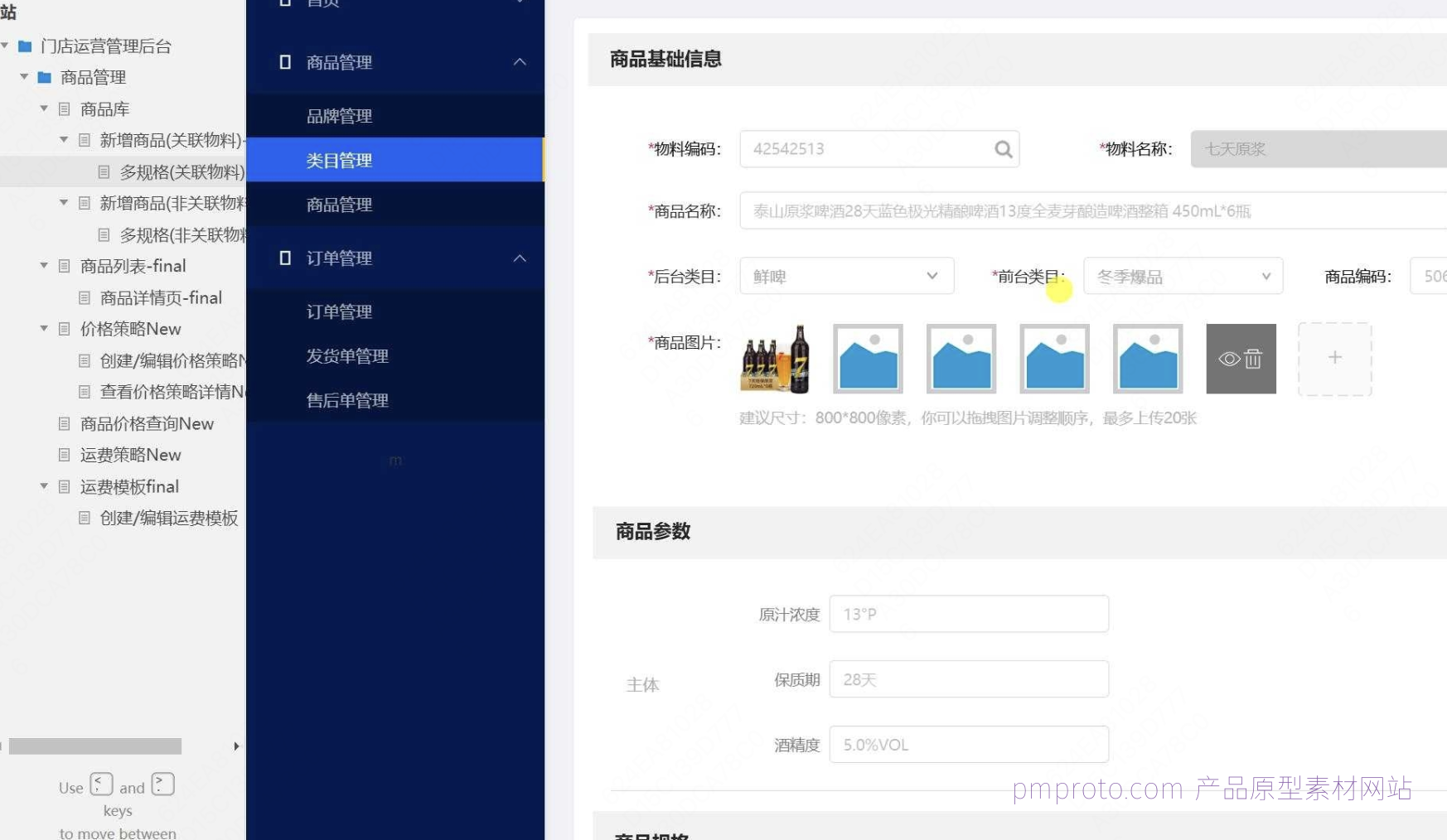
Task: Collapse the 门店运营管理后台 tree node
Action: pyautogui.click(x=5, y=46)
